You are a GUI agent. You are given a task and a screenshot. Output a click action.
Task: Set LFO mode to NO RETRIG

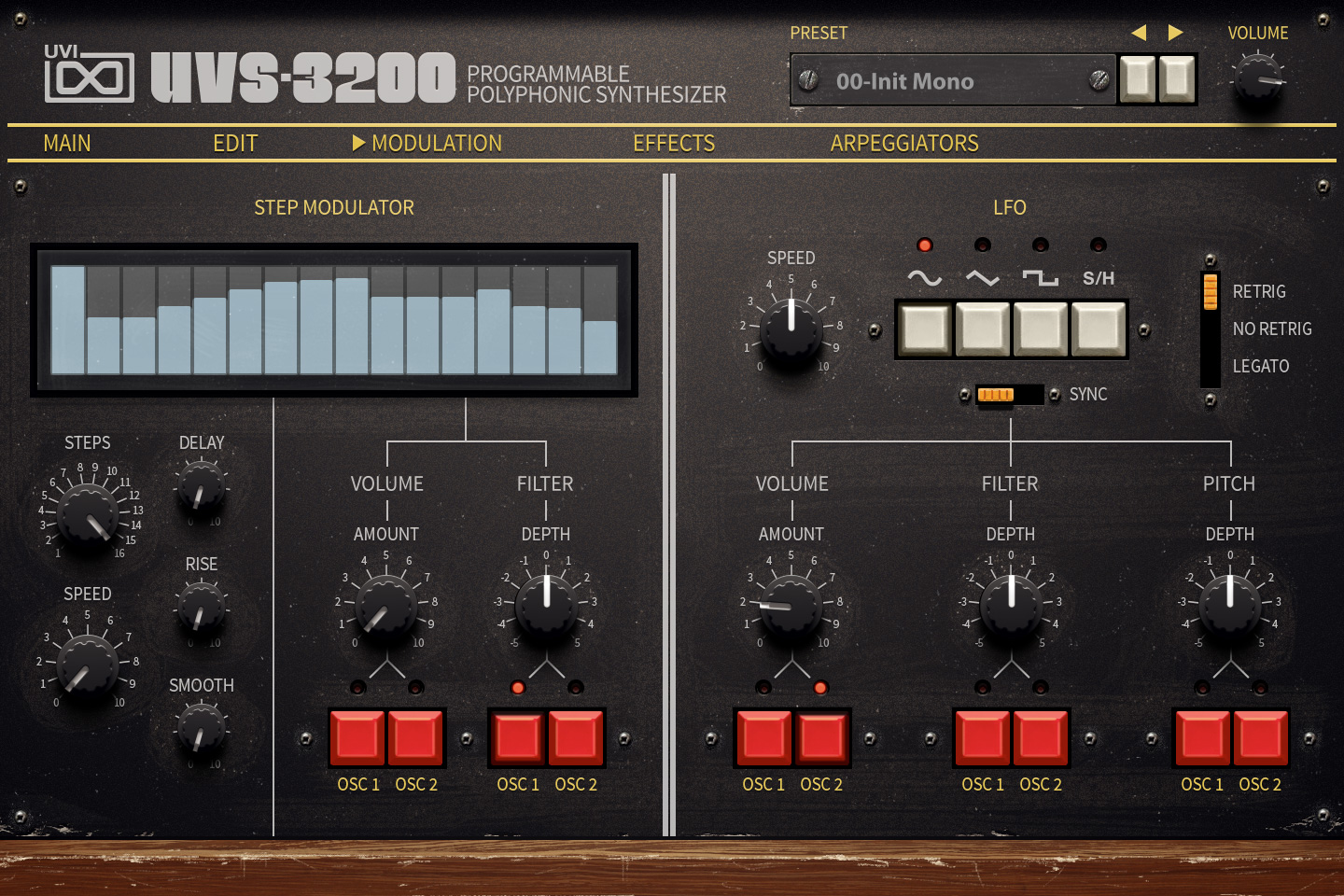[x=1209, y=329]
